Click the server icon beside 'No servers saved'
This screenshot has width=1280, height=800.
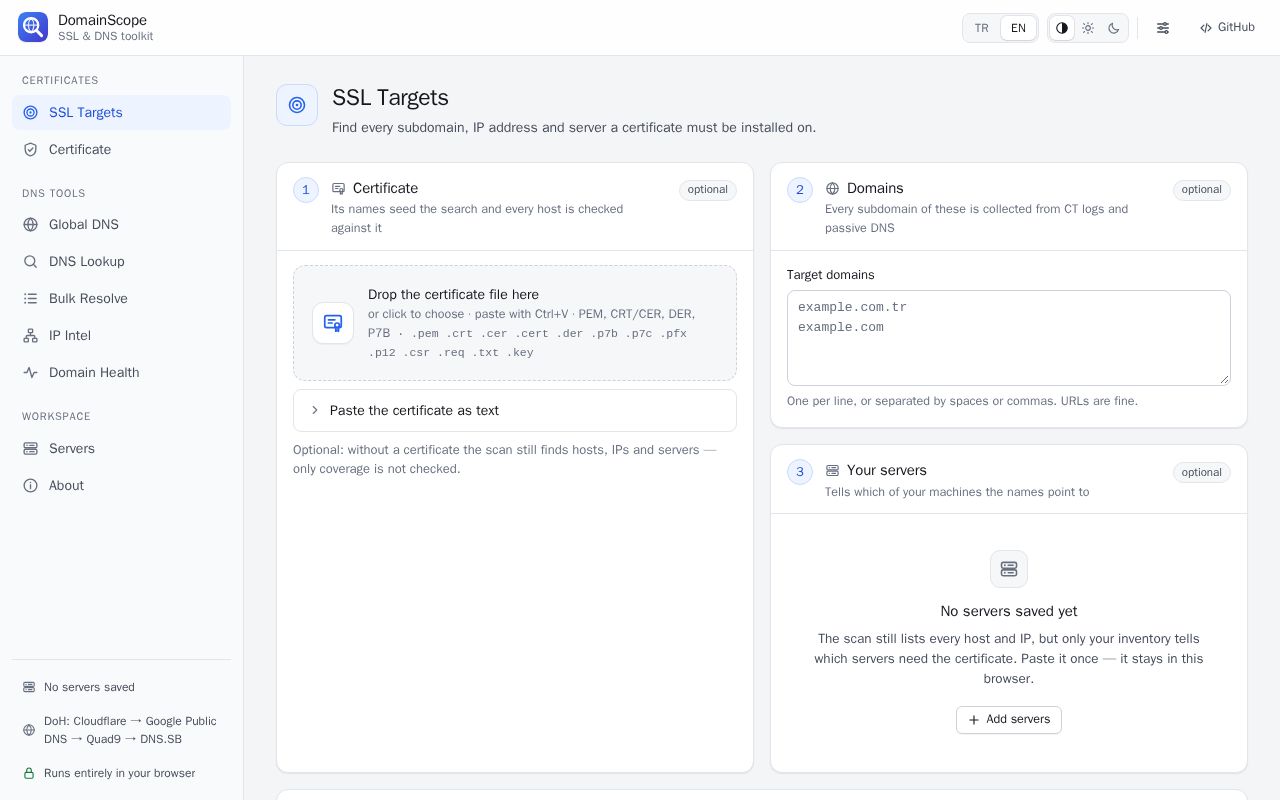tap(29, 687)
